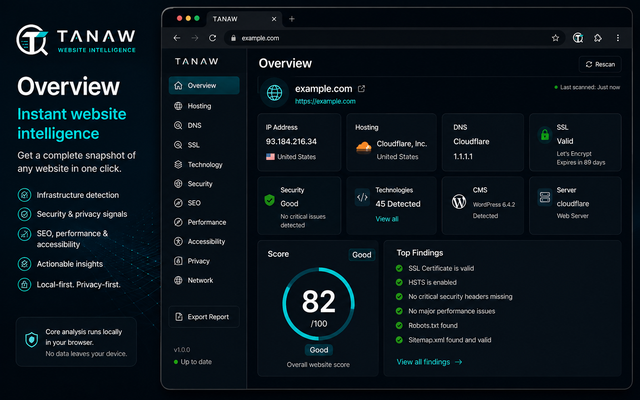Click the Expires in 89 days text

pos(581,162)
